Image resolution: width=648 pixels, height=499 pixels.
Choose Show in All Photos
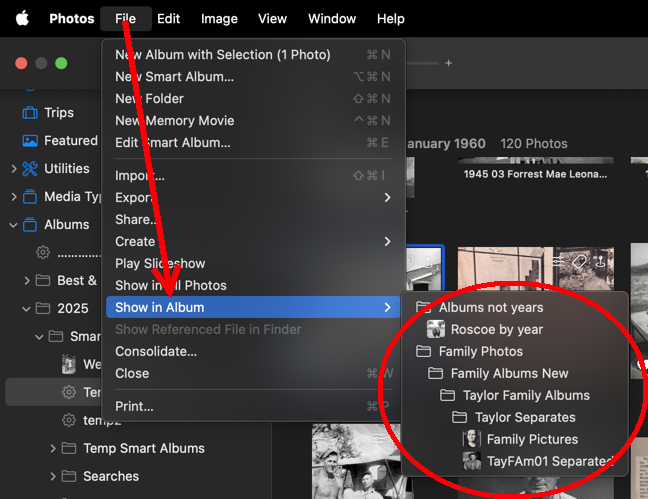[253, 285]
